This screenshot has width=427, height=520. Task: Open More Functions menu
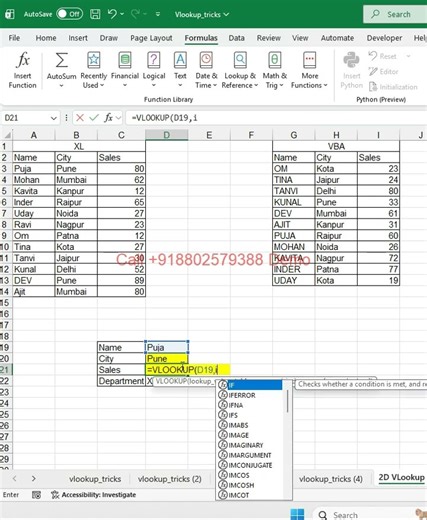[309, 70]
